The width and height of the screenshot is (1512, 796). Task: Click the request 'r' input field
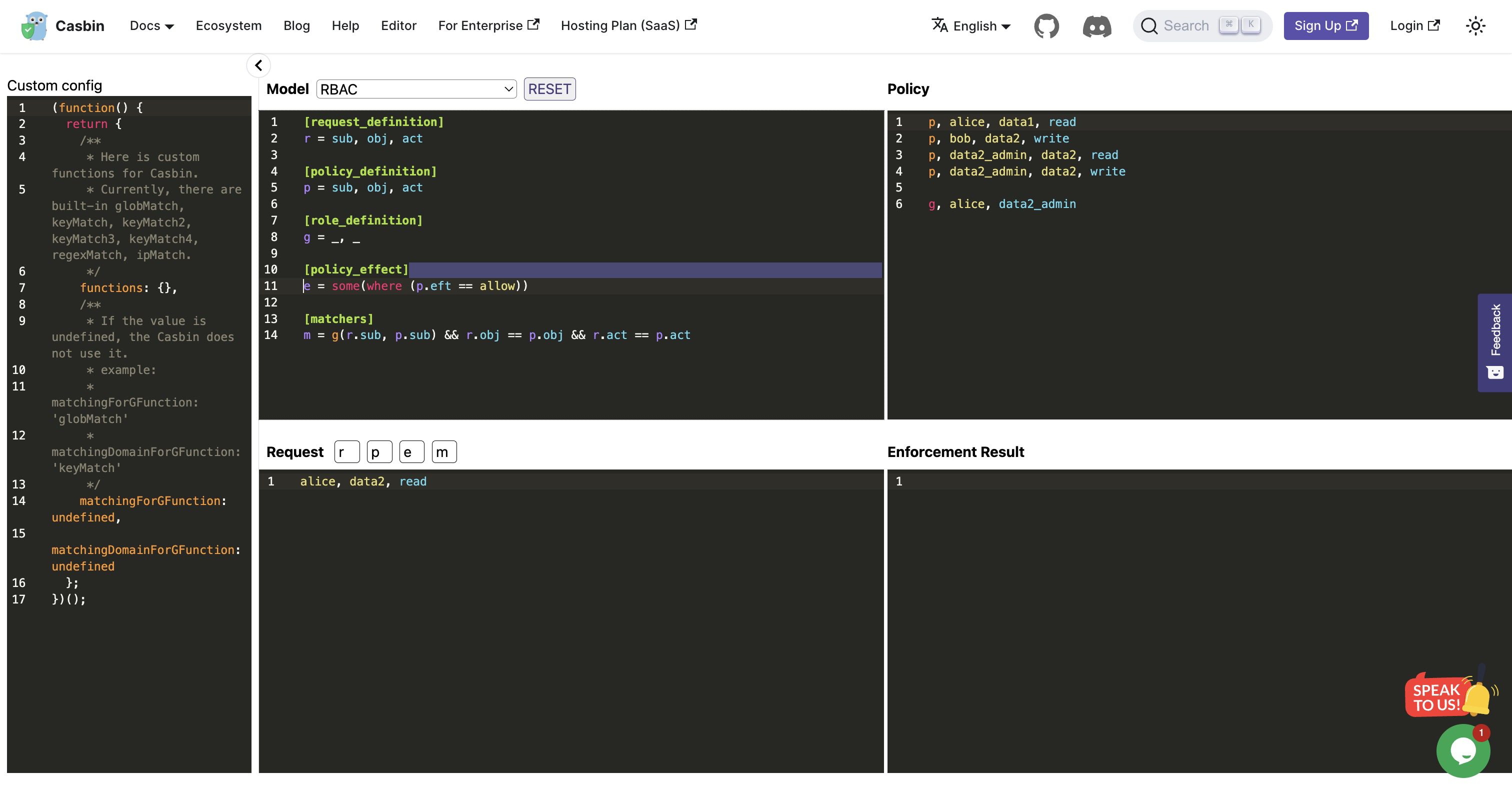[x=347, y=452]
